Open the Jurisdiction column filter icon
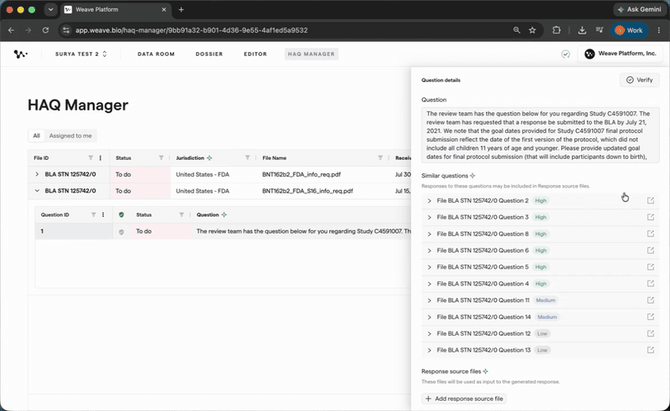Image resolution: width=670 pixels, height=411 pixels. point(247,158)
